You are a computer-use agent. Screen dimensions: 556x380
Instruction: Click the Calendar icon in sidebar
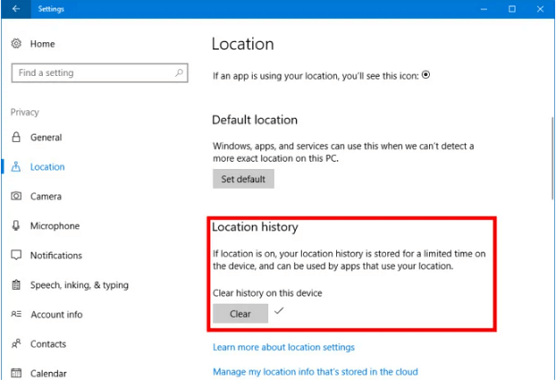pos(16,373)
